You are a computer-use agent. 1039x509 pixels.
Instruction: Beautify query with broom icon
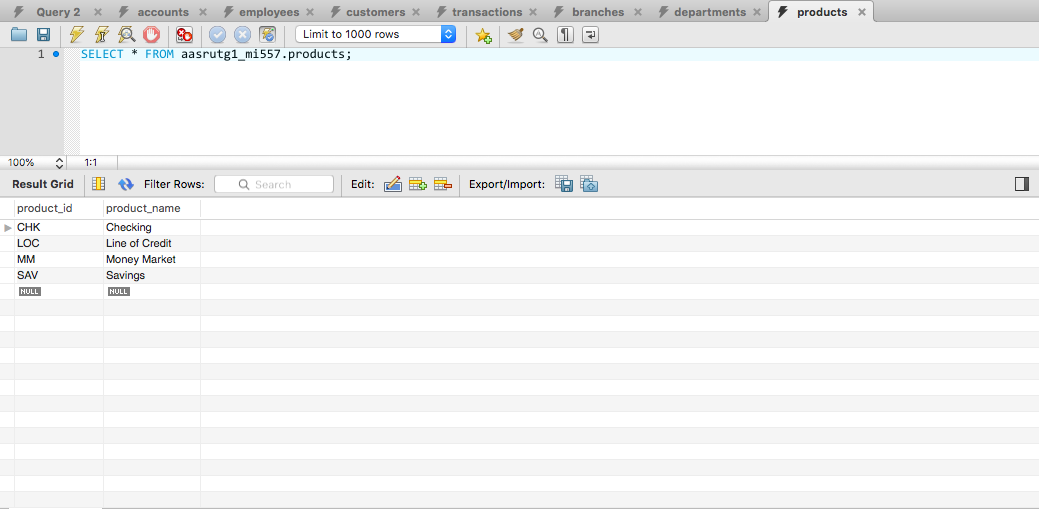(516, 34)
